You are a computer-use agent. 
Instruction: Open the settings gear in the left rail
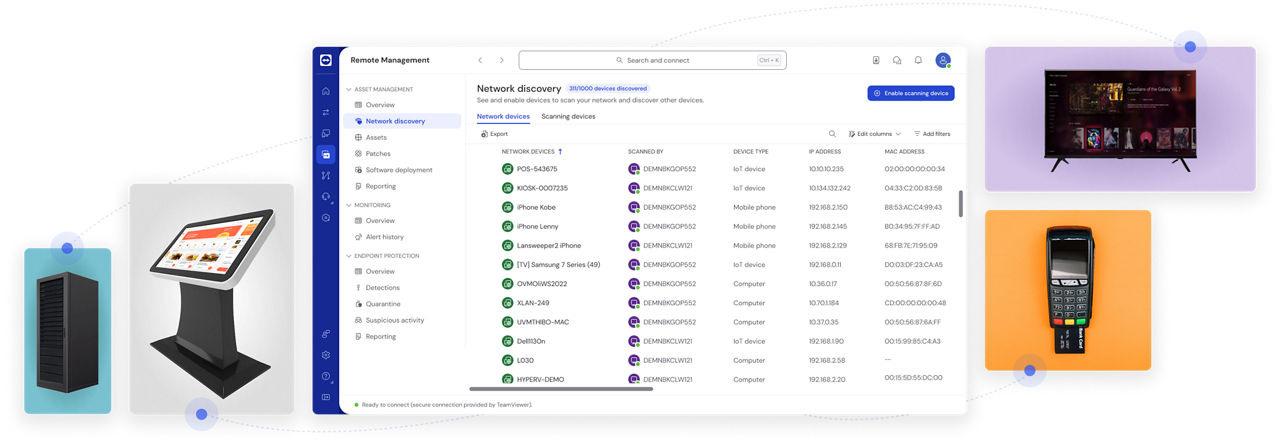point(325,355)
